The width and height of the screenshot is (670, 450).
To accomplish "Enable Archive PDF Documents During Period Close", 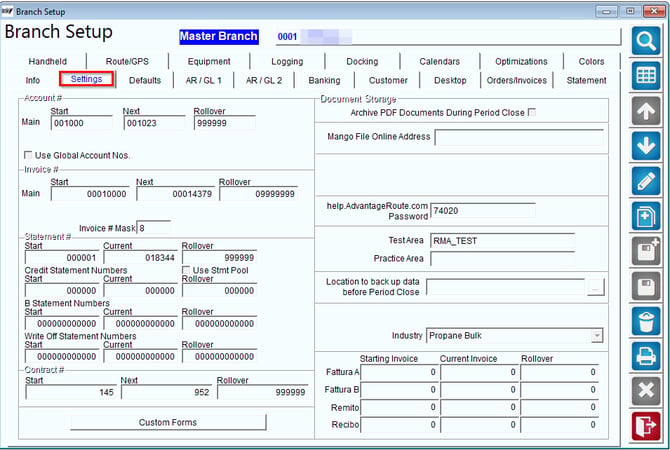I will [x=532, y=112].
